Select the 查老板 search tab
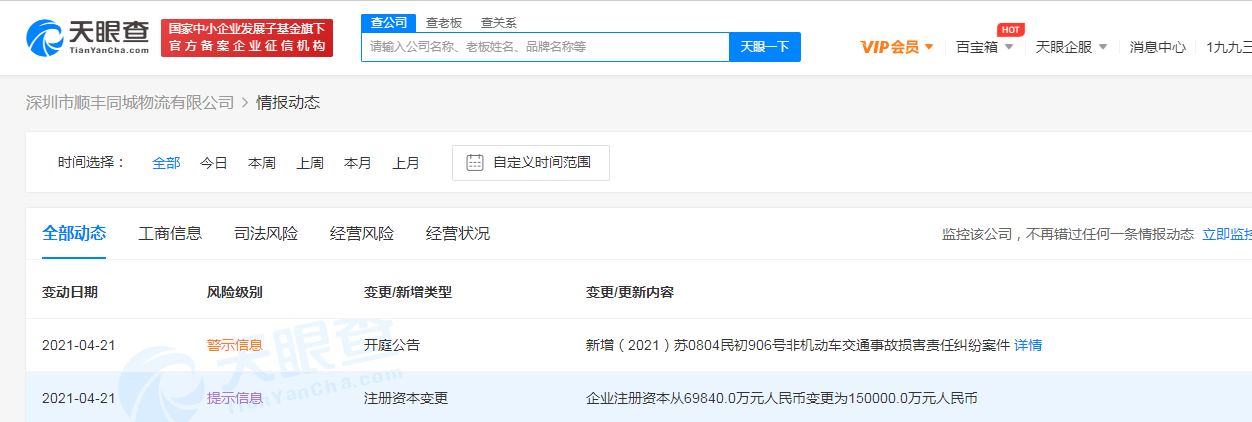 coord(443,22)
